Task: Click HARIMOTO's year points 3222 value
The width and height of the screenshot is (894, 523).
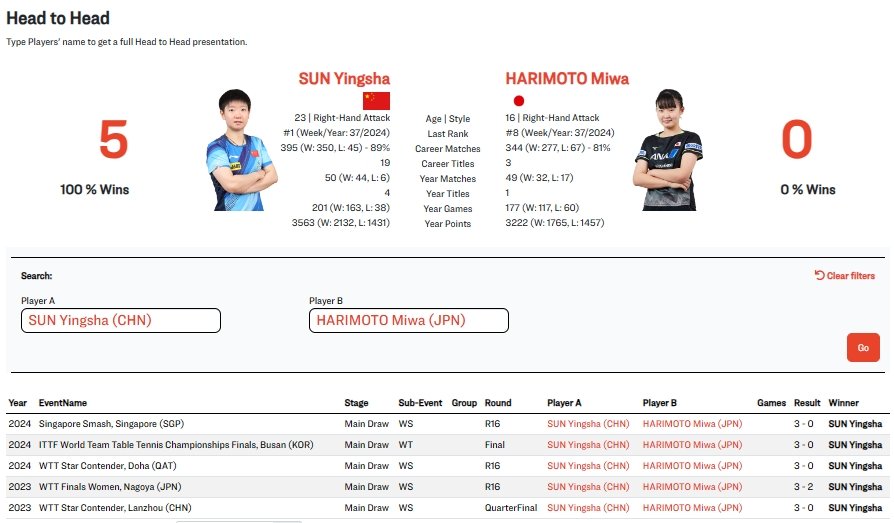Action: click(555, 223)
